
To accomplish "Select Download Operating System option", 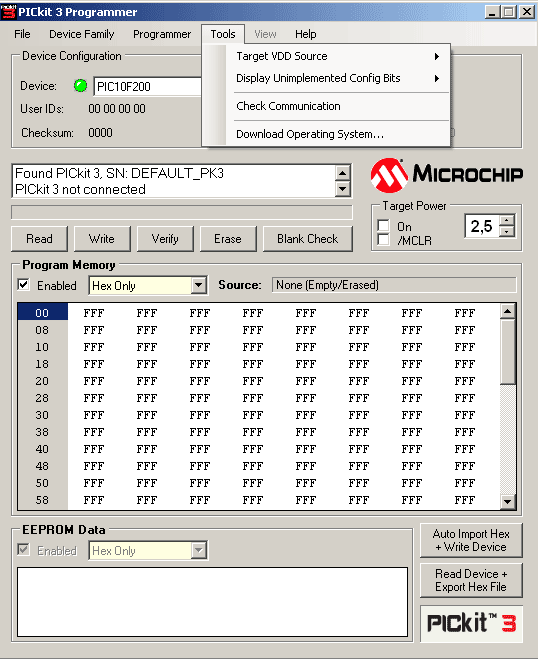I will coord(338,134).
